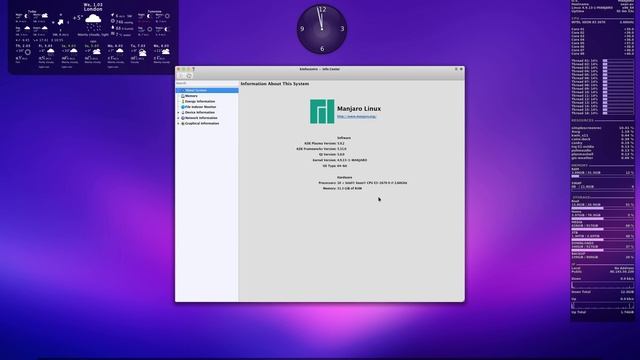The image size is (640, 360).
Task: Select Energy Information in the sidebar
Action: (x=200, y=101)
